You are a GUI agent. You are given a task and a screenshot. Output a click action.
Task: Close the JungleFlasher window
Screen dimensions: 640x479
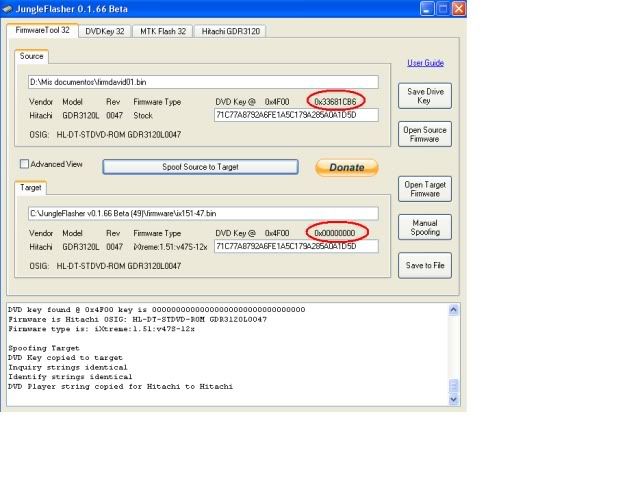coord(459,9)
